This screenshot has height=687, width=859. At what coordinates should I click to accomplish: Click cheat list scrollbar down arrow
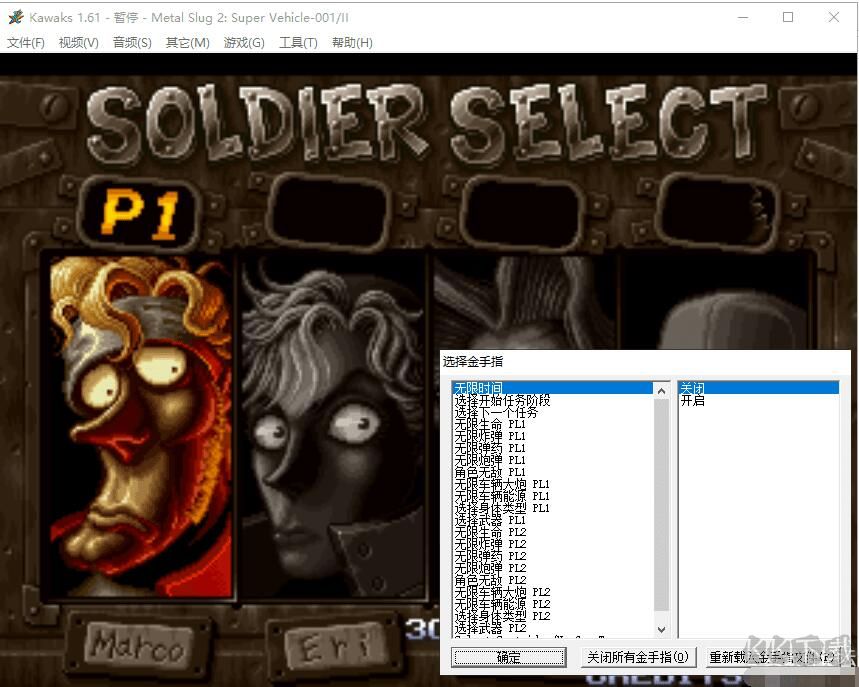(x=661, y=630)
